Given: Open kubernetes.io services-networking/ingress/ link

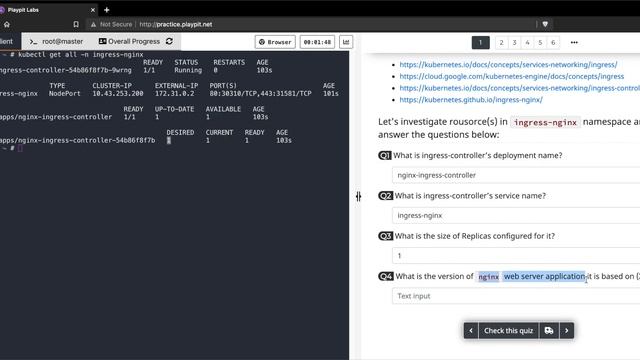Looking at the screenshot, I should (508, 64).
